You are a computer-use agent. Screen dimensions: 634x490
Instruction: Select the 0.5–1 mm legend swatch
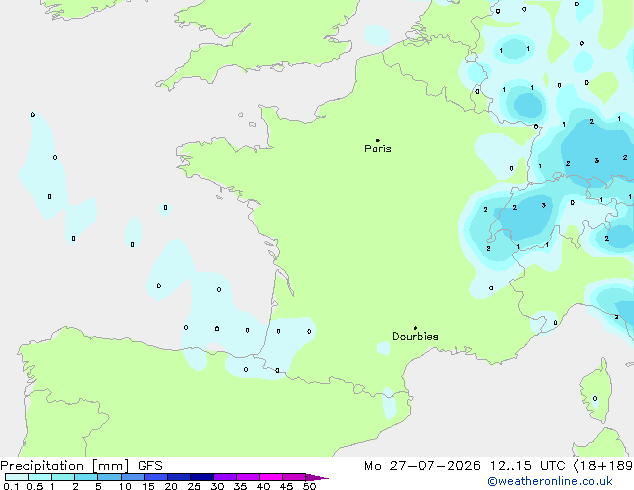[x=40, y=477]
